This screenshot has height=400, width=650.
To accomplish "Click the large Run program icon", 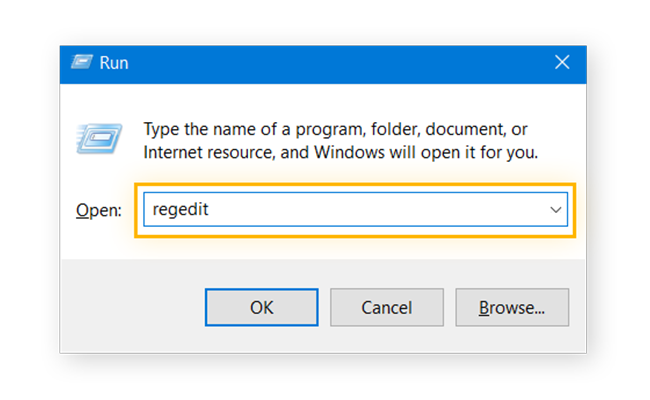I will pos(99,138).
